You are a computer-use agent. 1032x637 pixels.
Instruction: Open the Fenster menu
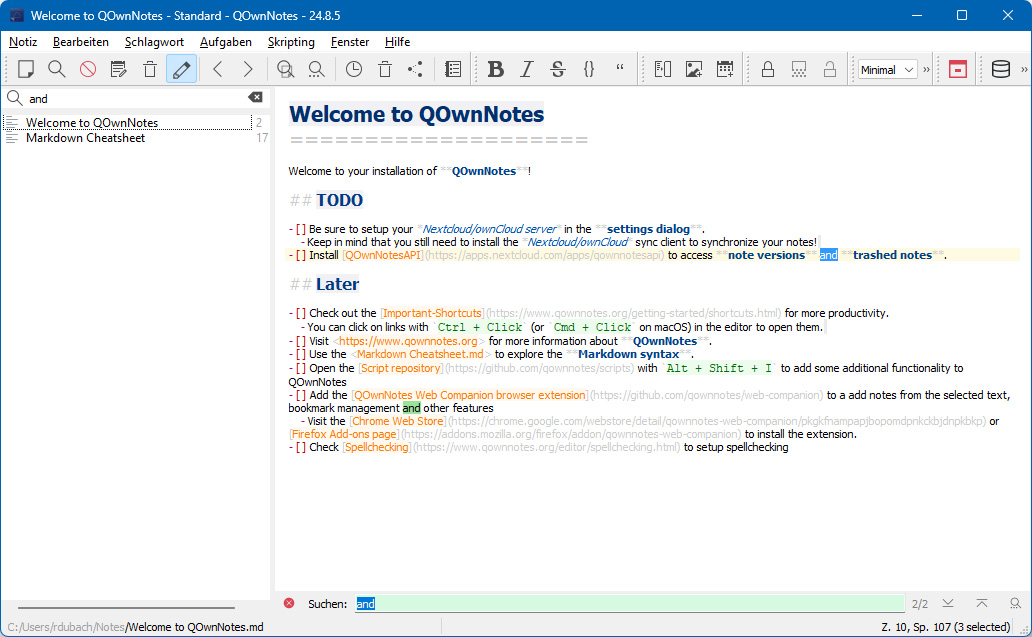coord(349,41)
